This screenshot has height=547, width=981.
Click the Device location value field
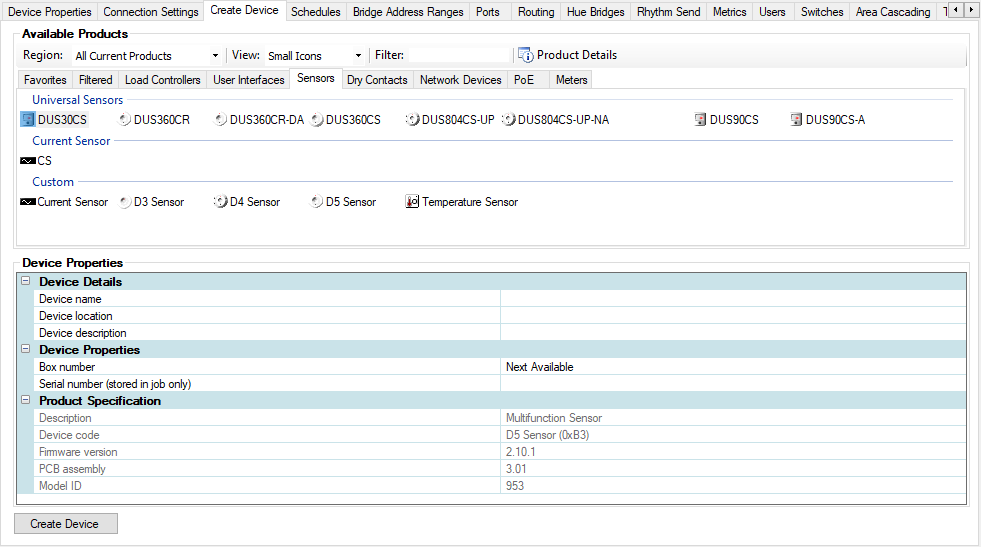(733, 315)
